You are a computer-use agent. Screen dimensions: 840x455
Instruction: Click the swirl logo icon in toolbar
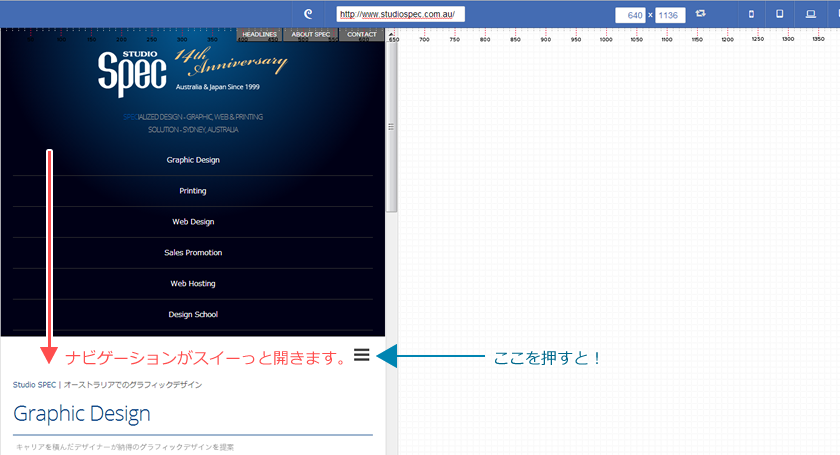[309, 15]
